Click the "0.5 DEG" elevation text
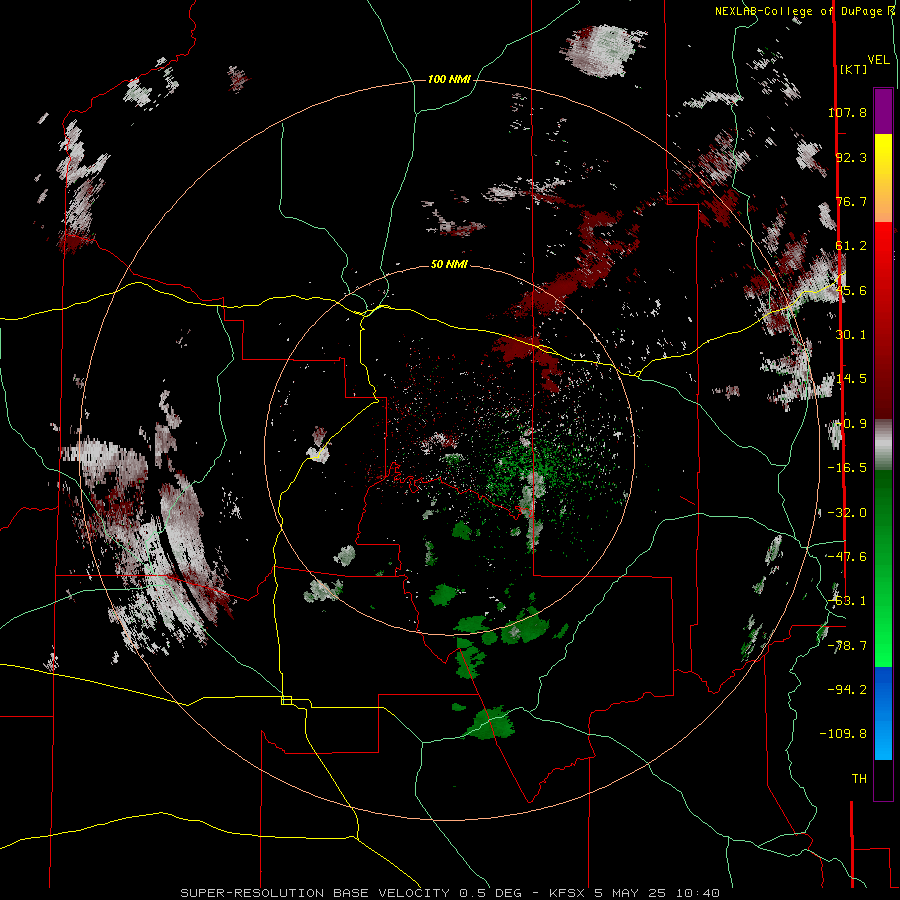This screenshot has width=900, height=900. 490,893
